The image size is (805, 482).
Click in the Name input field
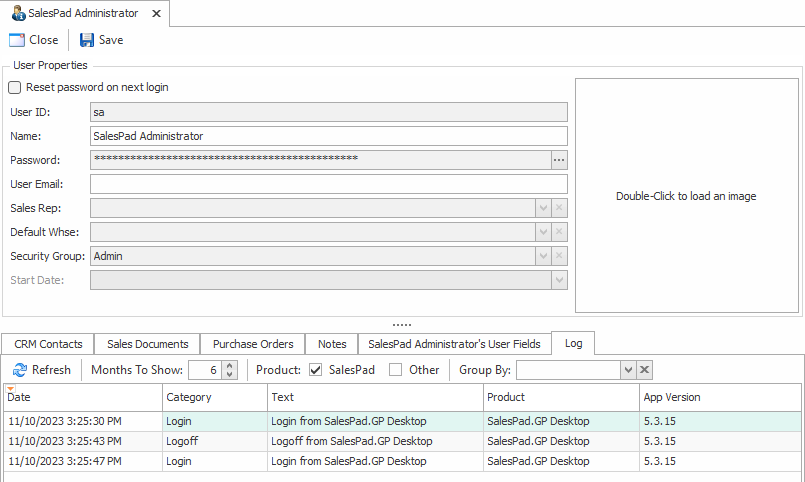tap(329, 136)
